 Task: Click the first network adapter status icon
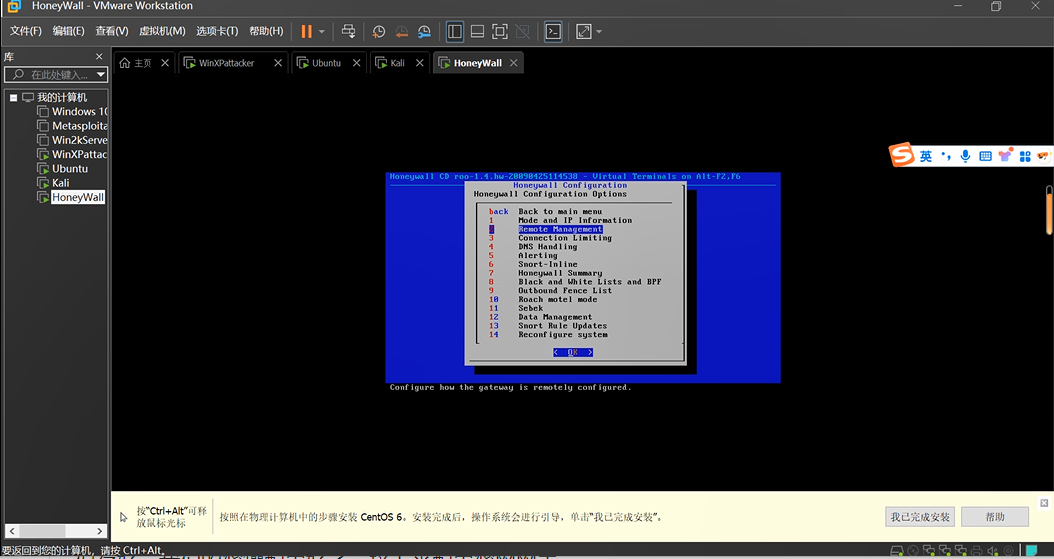pyautogui.click(x=930, y=552)
